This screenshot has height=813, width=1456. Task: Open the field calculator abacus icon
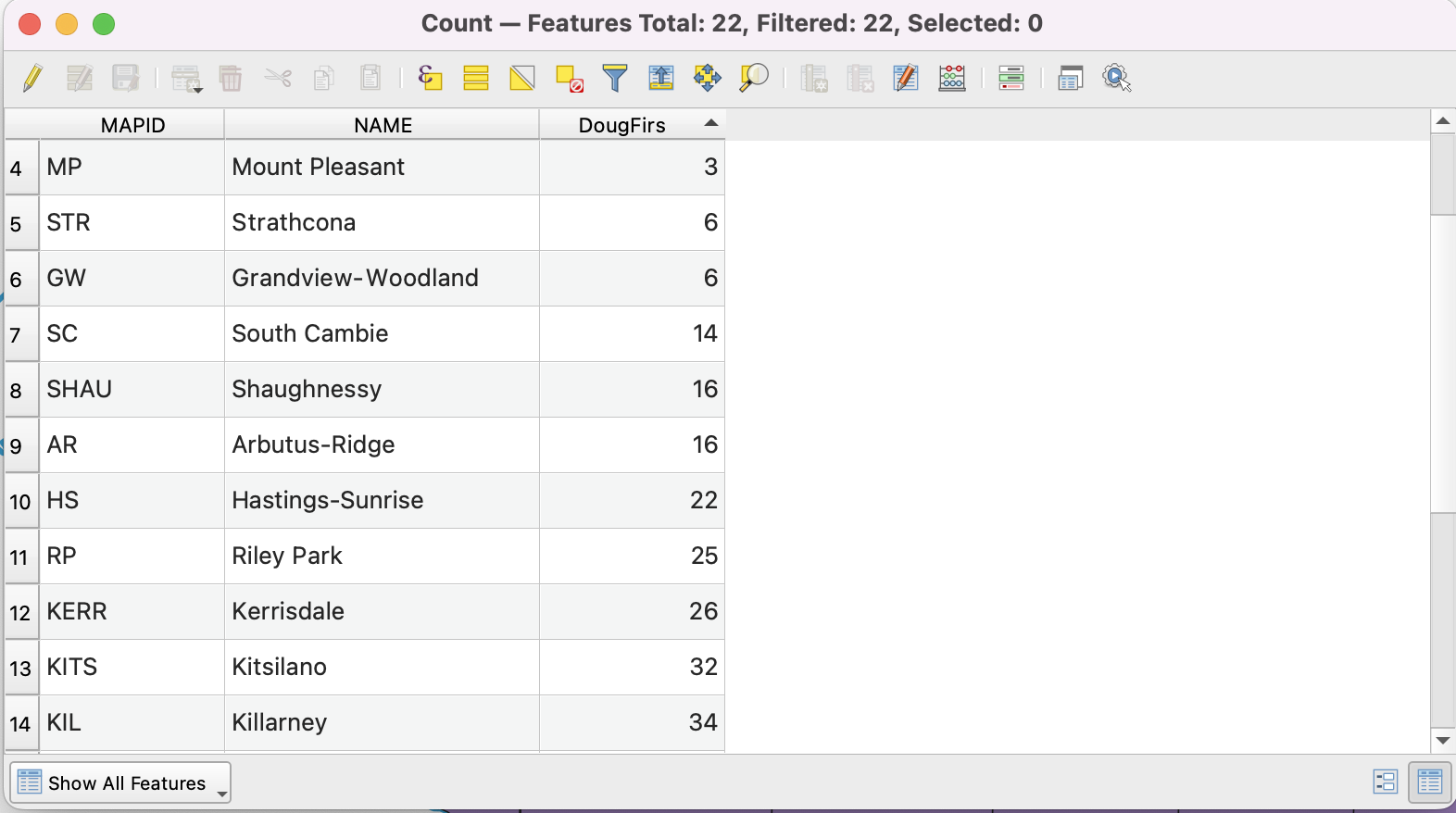(952, 78)
